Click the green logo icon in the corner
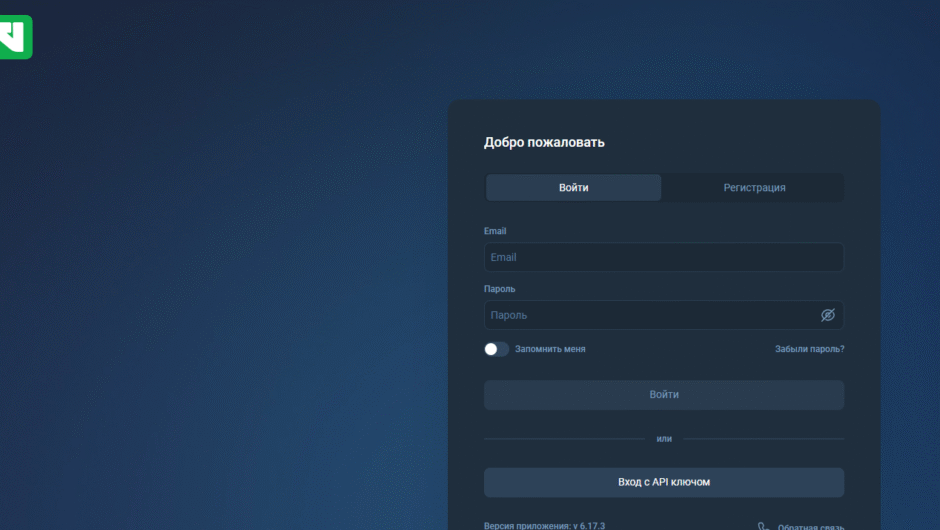940x530 pixels. pyautogui.click(x=15, y=37)
